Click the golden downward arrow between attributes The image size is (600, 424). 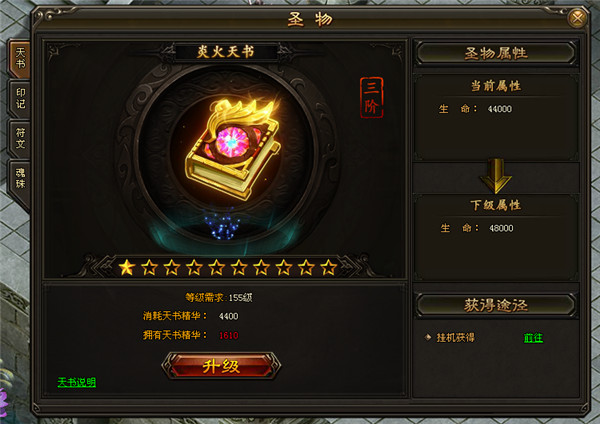click(496, 176)
